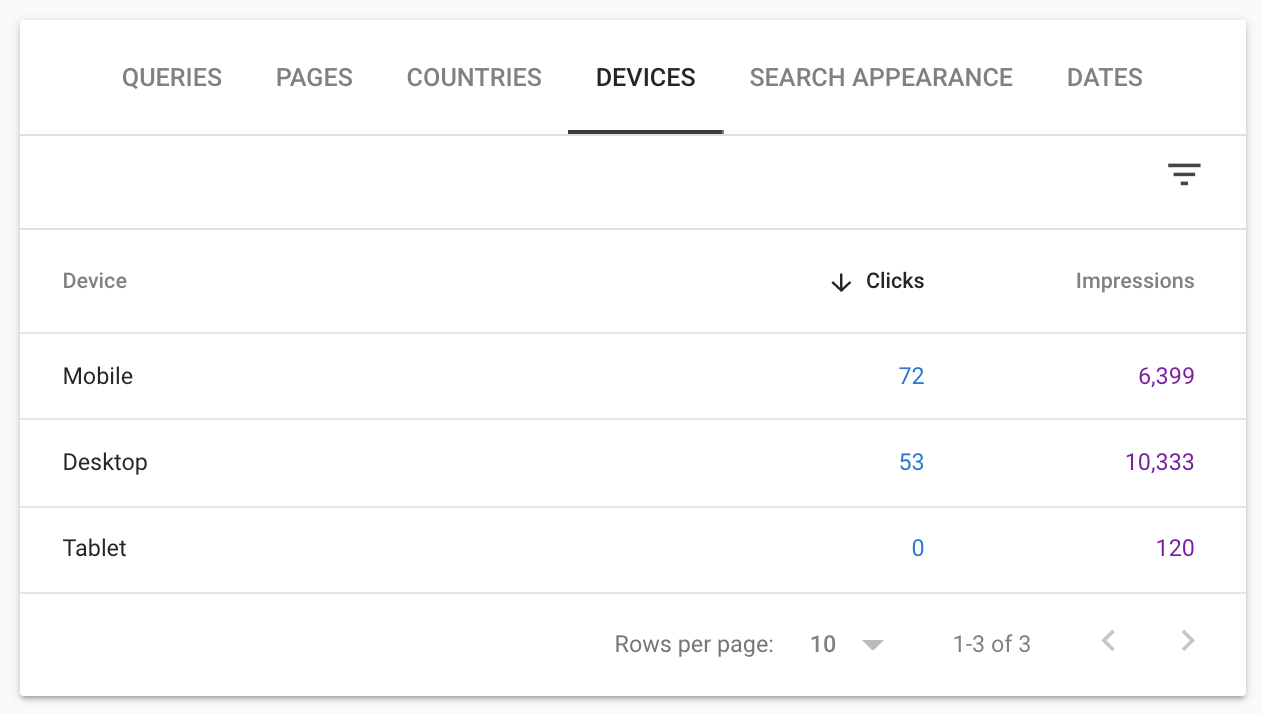Switch to the Pages tab

(314, 78)
